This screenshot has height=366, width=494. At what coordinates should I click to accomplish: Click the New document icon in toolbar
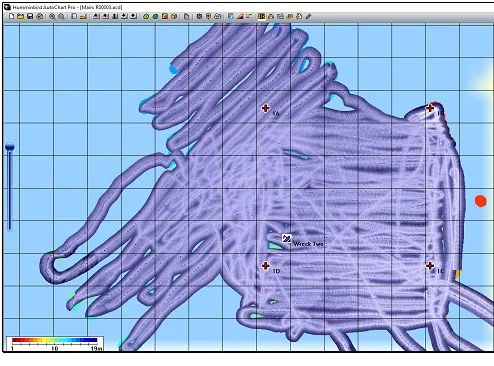click(11, 16)
